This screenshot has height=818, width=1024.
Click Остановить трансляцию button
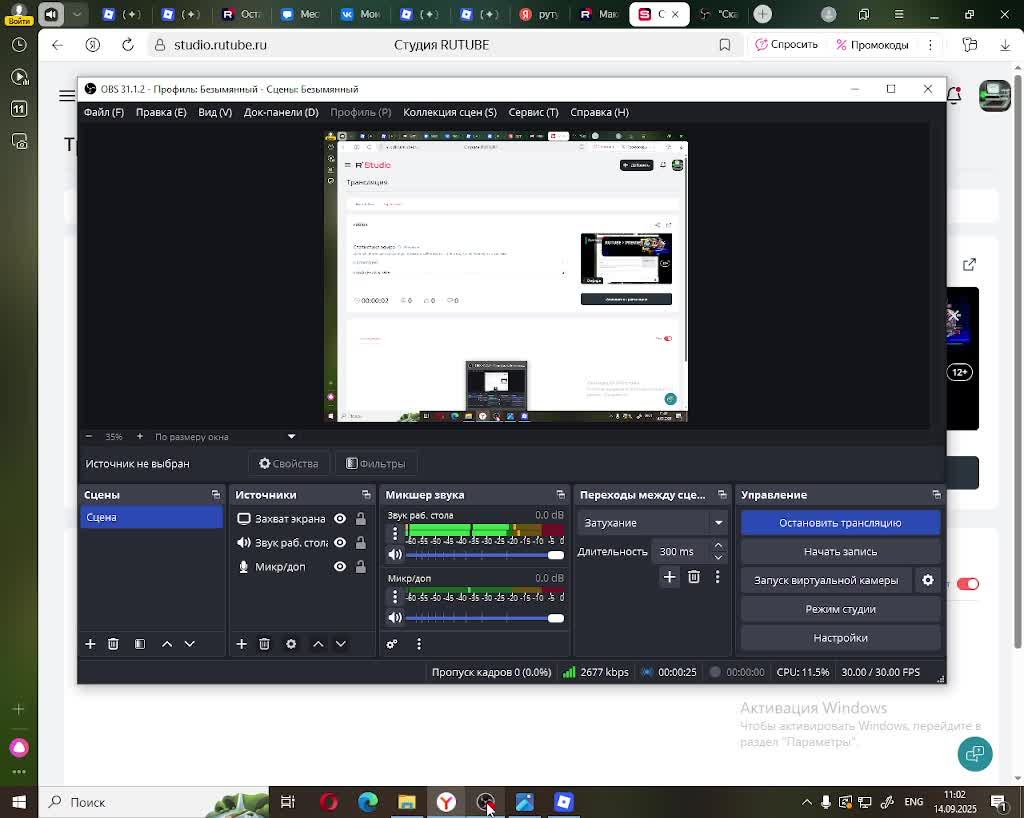click(840, 523)
